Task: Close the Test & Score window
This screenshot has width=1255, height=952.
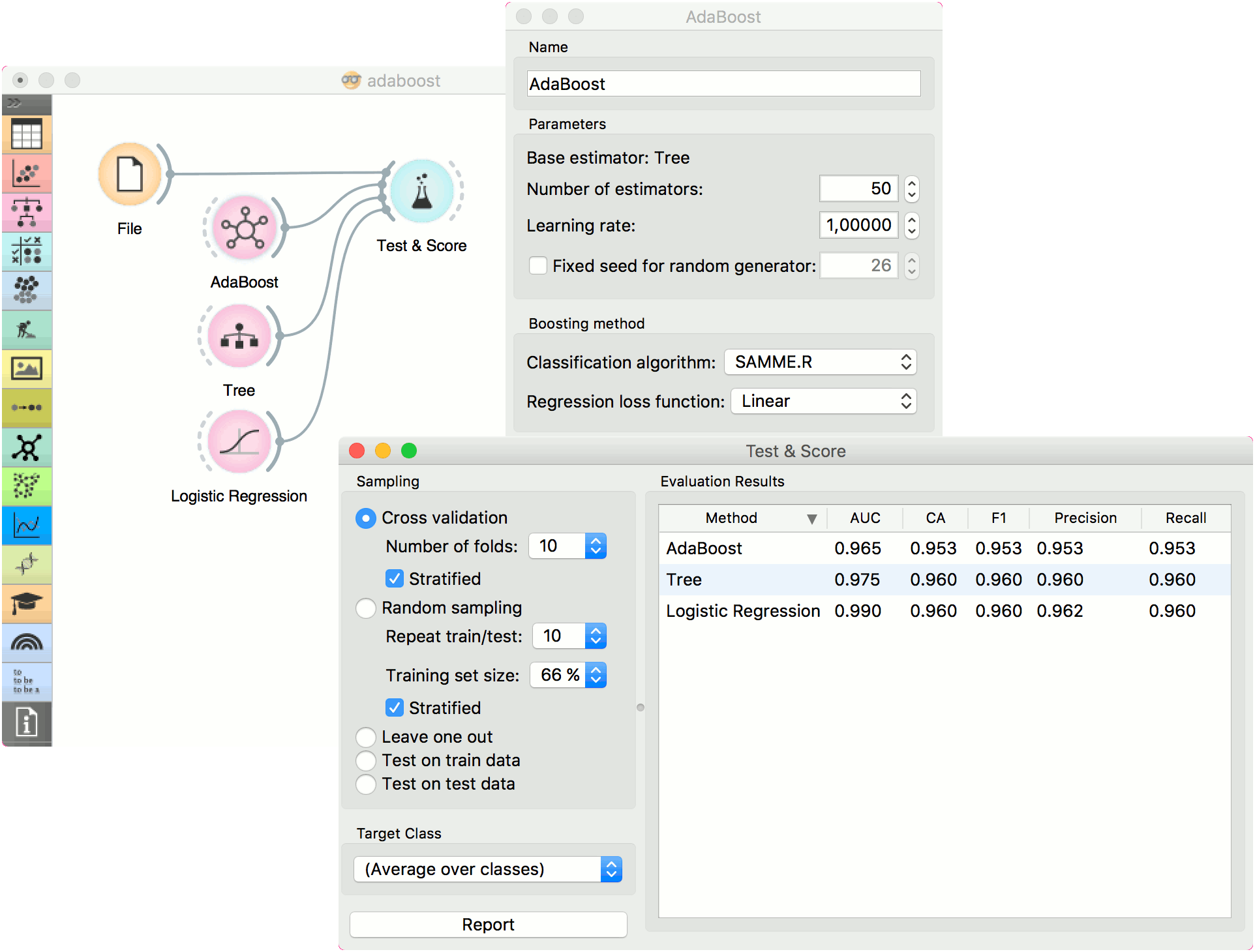Action: pos(357,451)
